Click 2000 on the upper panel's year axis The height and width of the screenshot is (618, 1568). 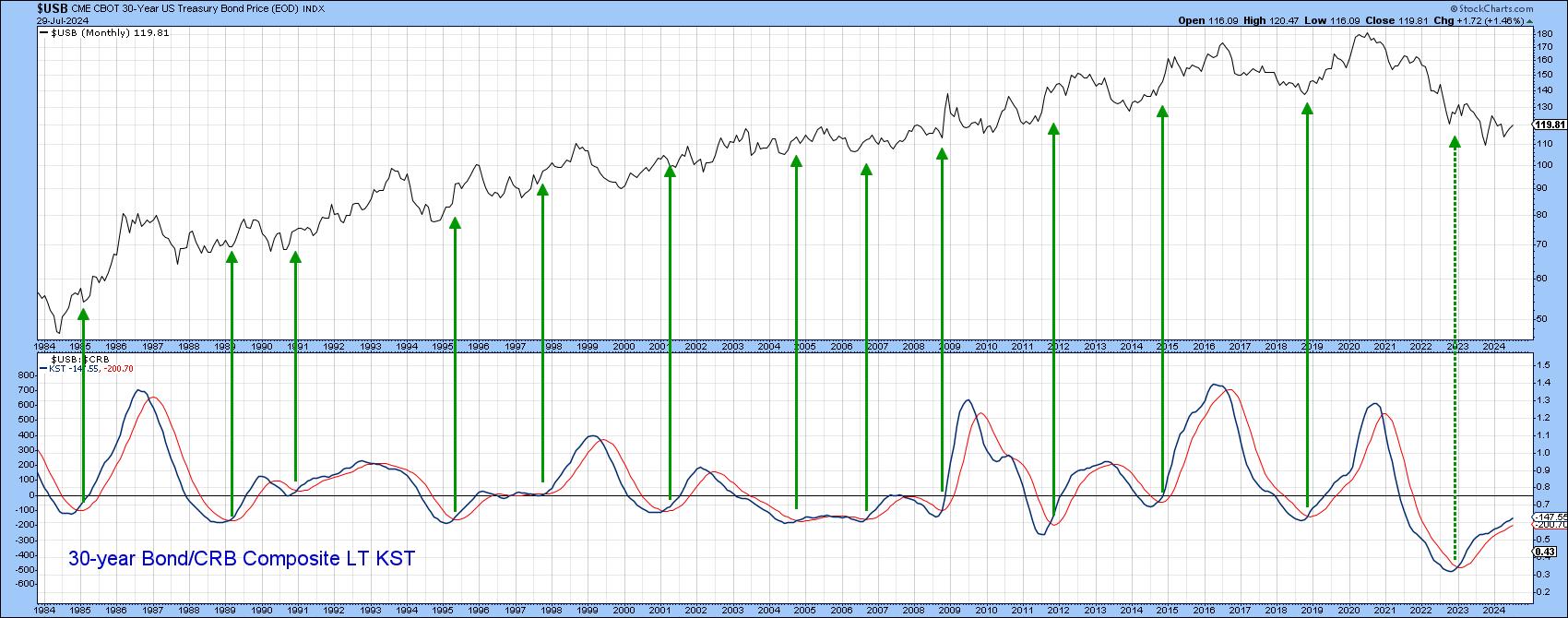tap(624, 347)
